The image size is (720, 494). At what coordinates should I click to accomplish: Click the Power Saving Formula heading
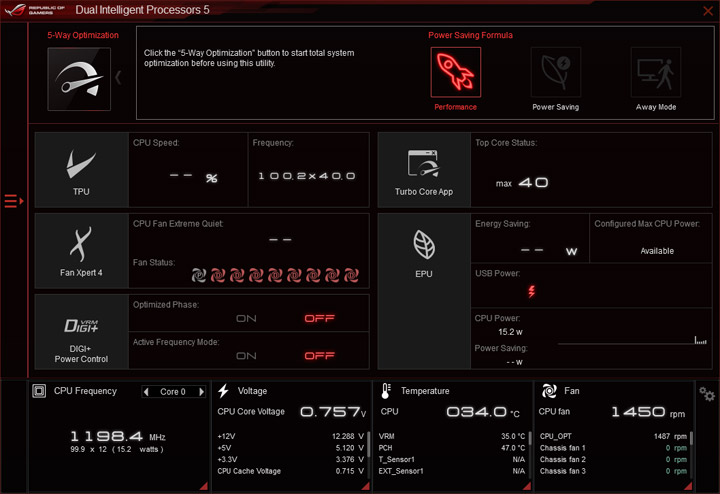pyautogui.click(x=470, y=35)
